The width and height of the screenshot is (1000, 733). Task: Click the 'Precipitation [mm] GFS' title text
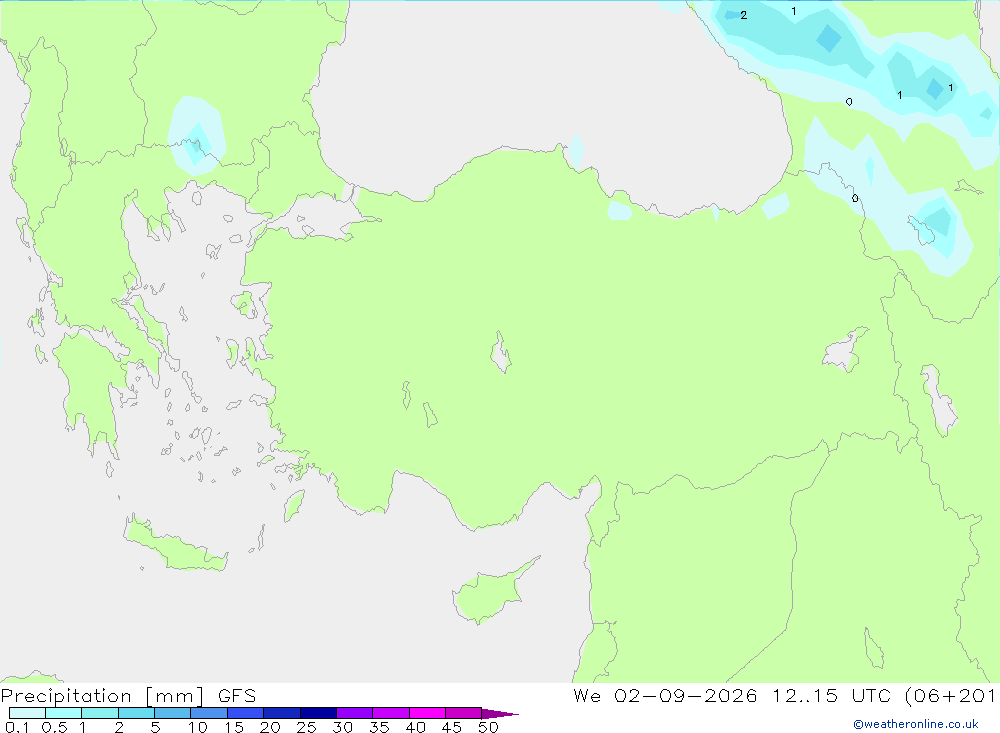point(128,696)
